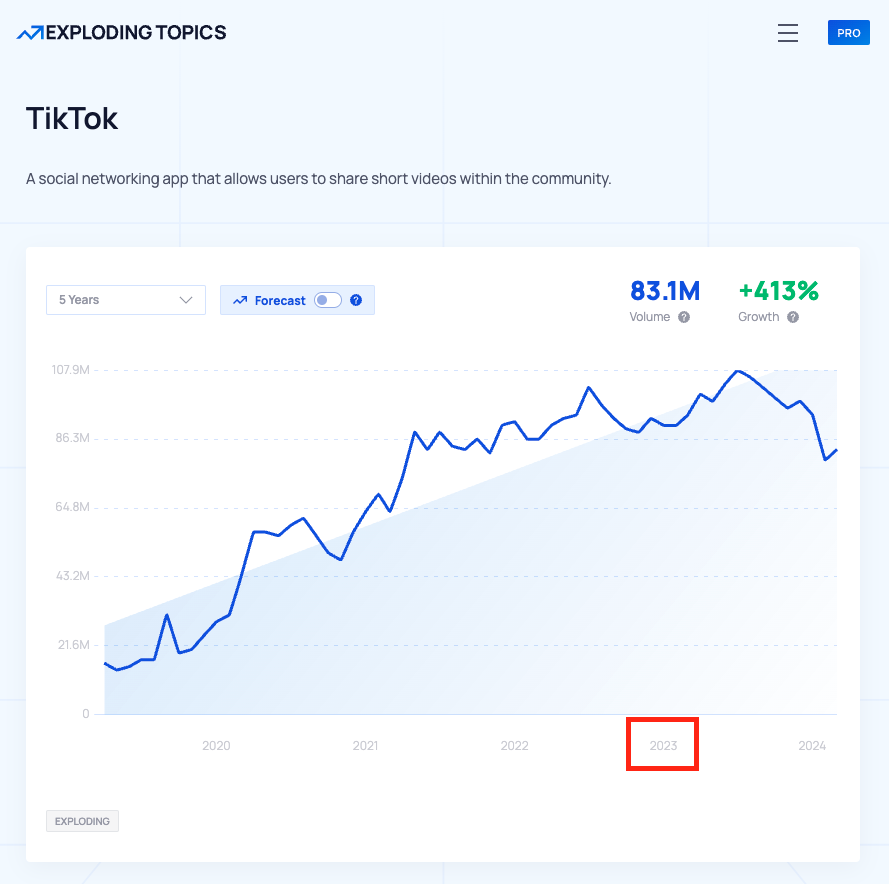Click the Forecast help question mark icon
889x884 pixels.
tap(356, 300)
